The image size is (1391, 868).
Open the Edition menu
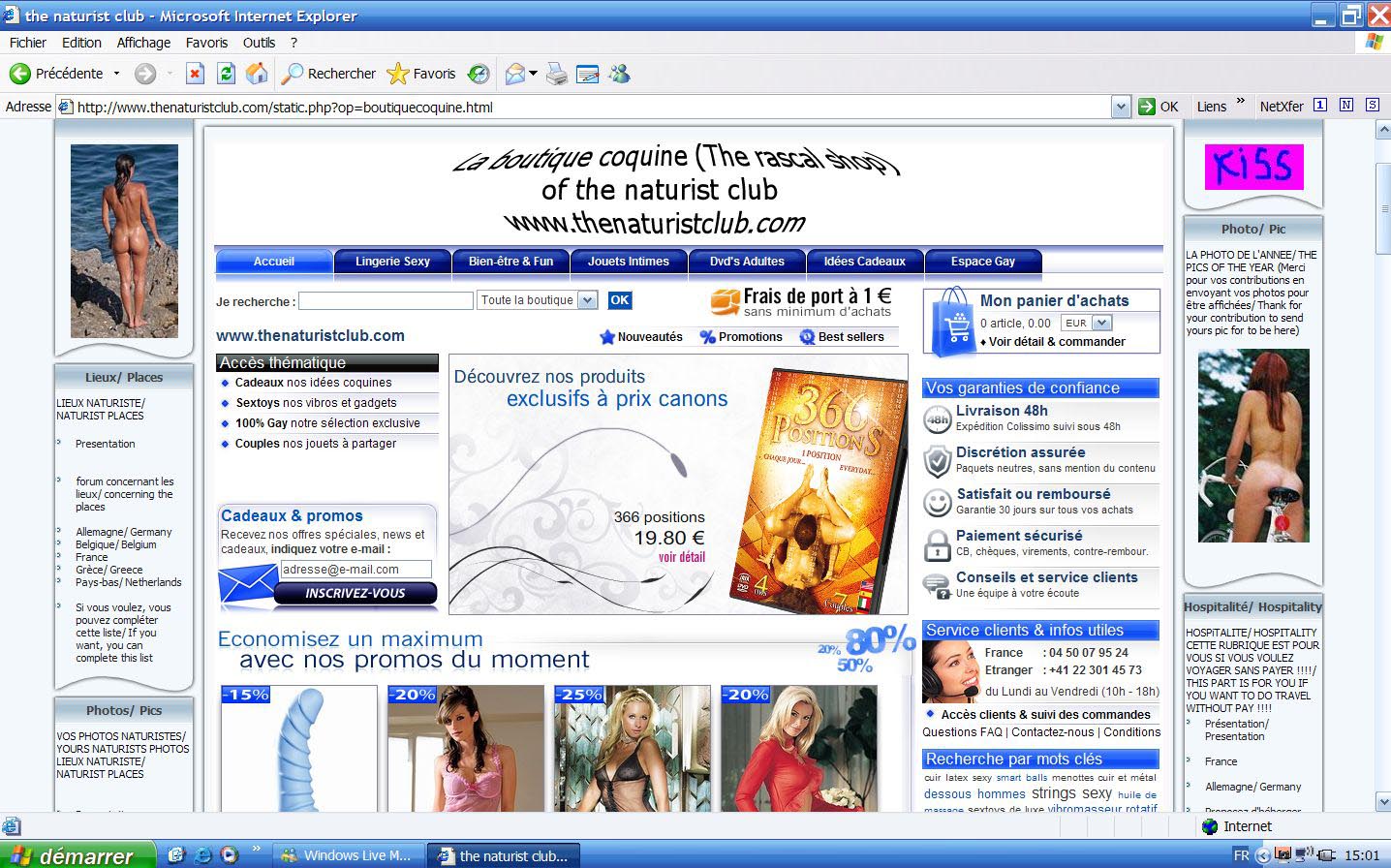81,43
